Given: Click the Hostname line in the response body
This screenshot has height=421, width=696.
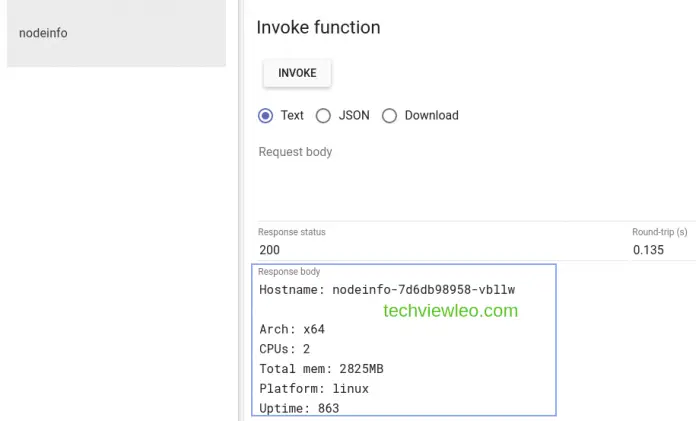Looking at the screenshot, I should tap(386, 290).
